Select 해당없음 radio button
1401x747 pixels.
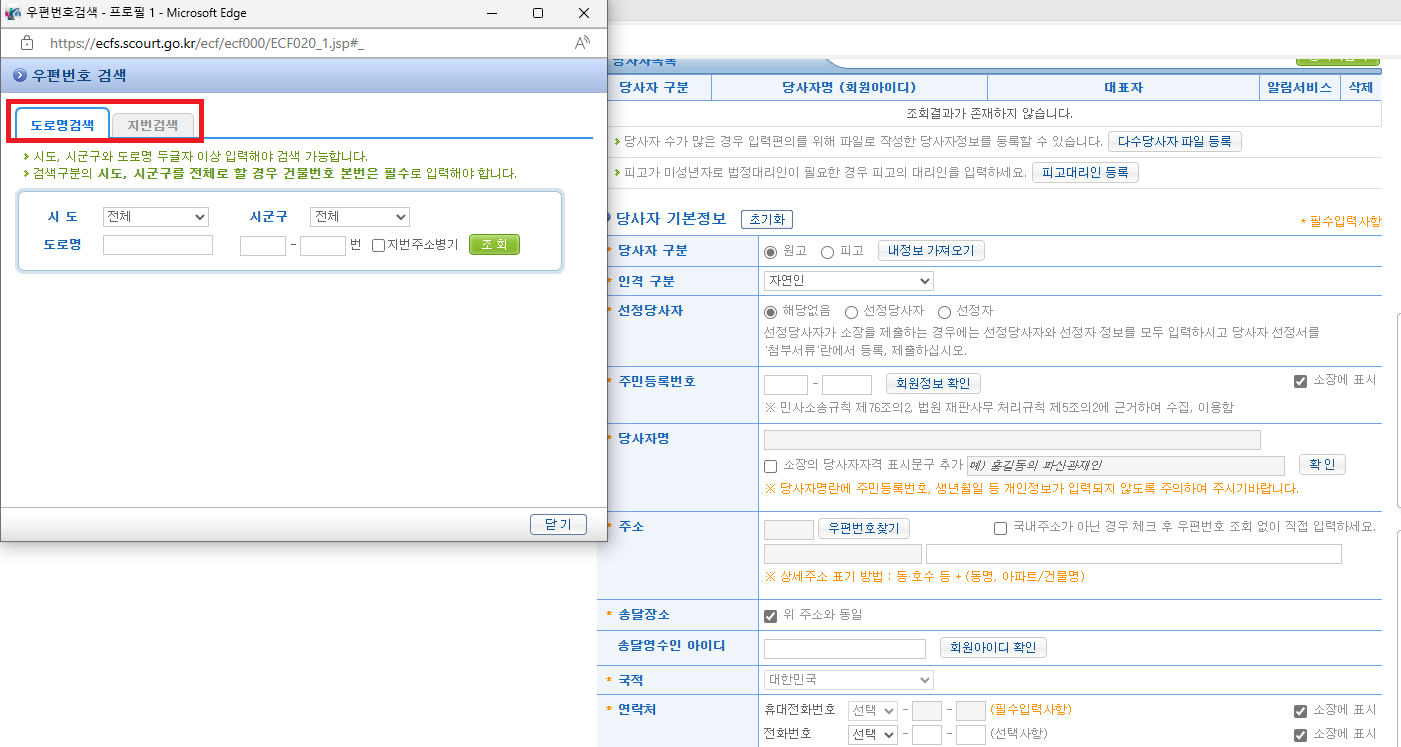[x=770, y=312]
